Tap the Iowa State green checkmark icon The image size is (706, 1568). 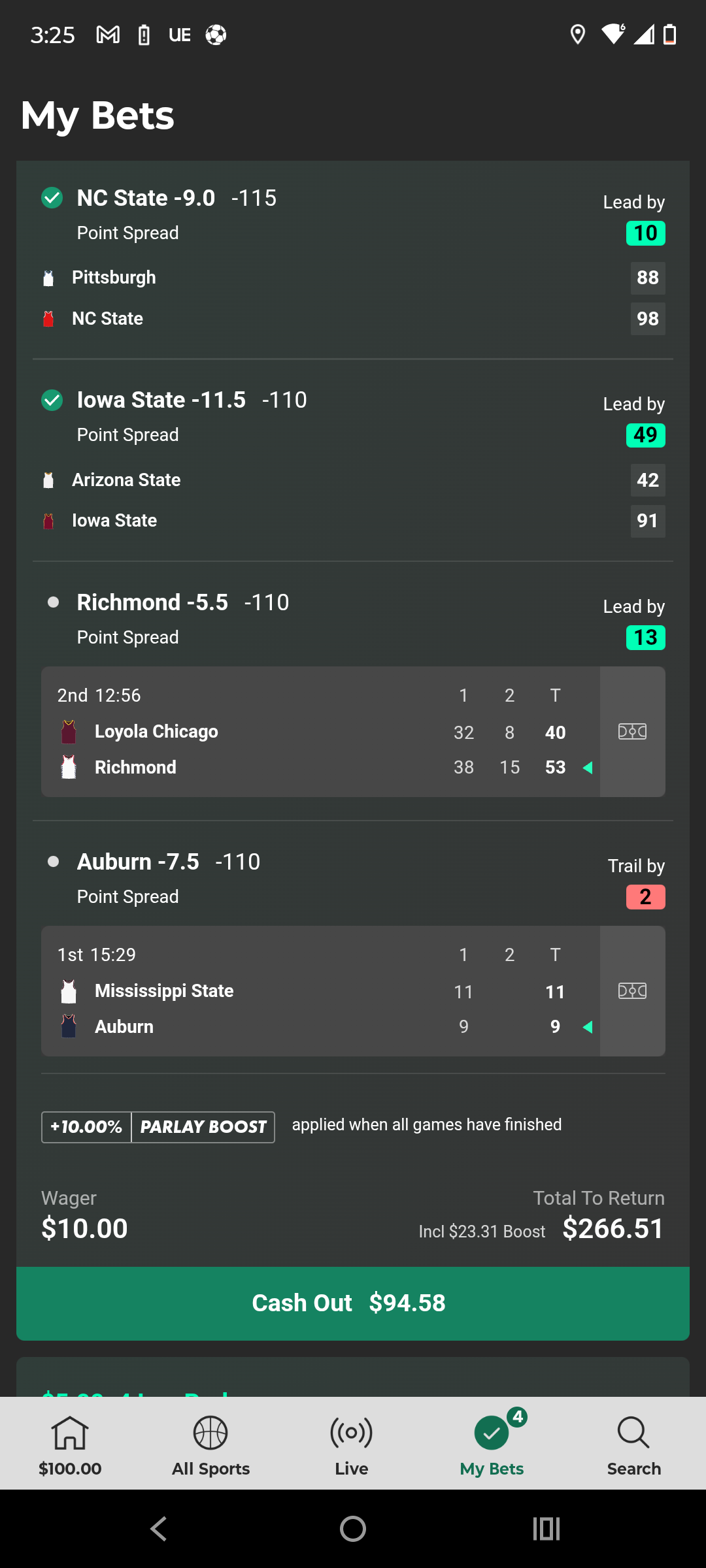pos(52,400)
